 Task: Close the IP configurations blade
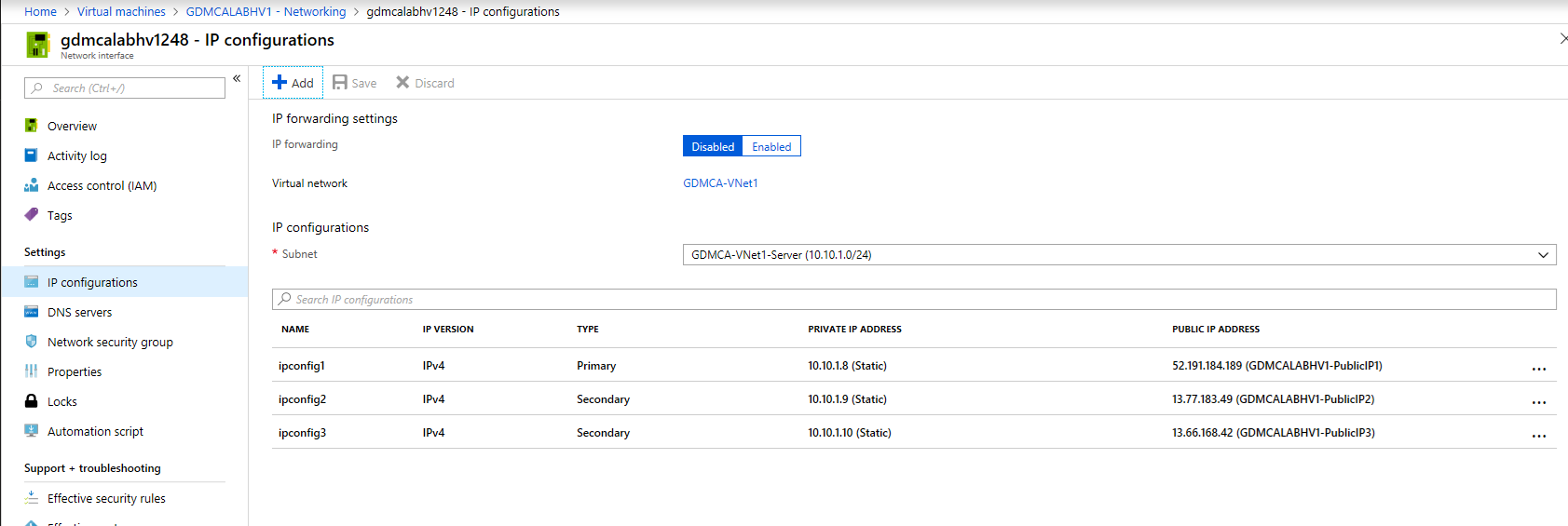pyautogui.click(x=1563, y=38)
